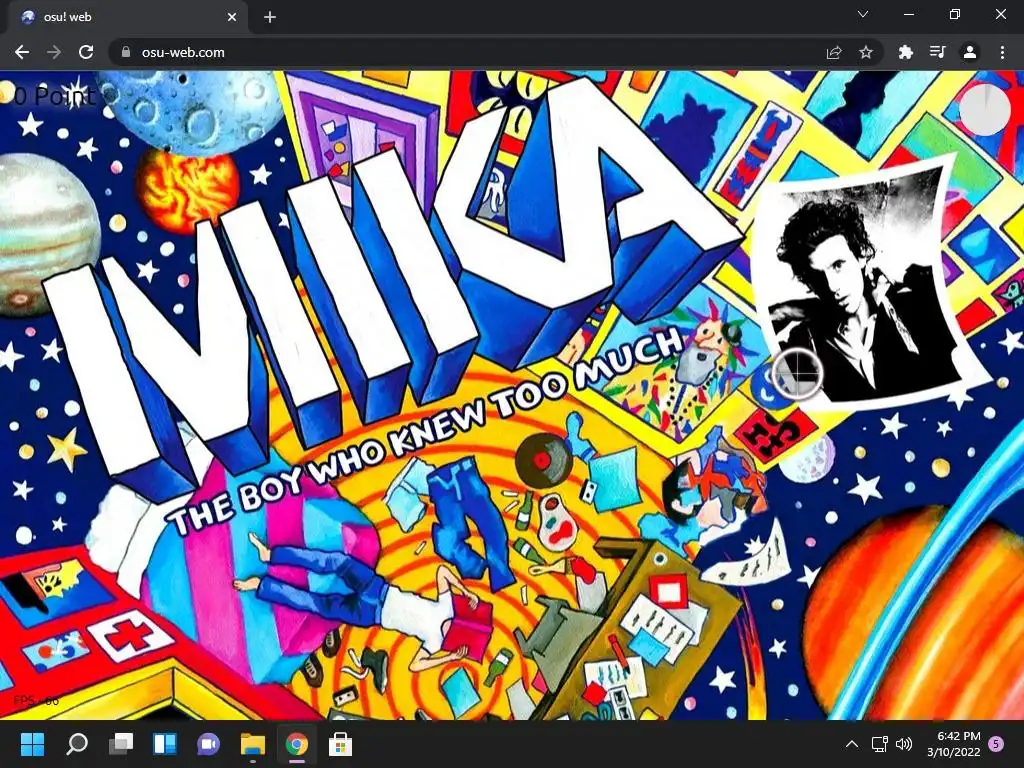Close the osu! web tab

(232, 18)
